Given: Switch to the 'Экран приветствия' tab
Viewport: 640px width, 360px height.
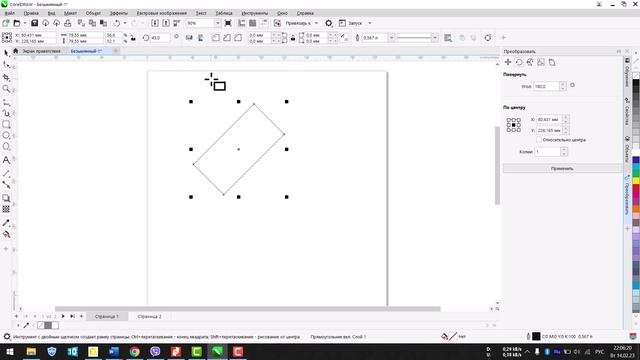Looking at the screenshot, I should [41, 51].
